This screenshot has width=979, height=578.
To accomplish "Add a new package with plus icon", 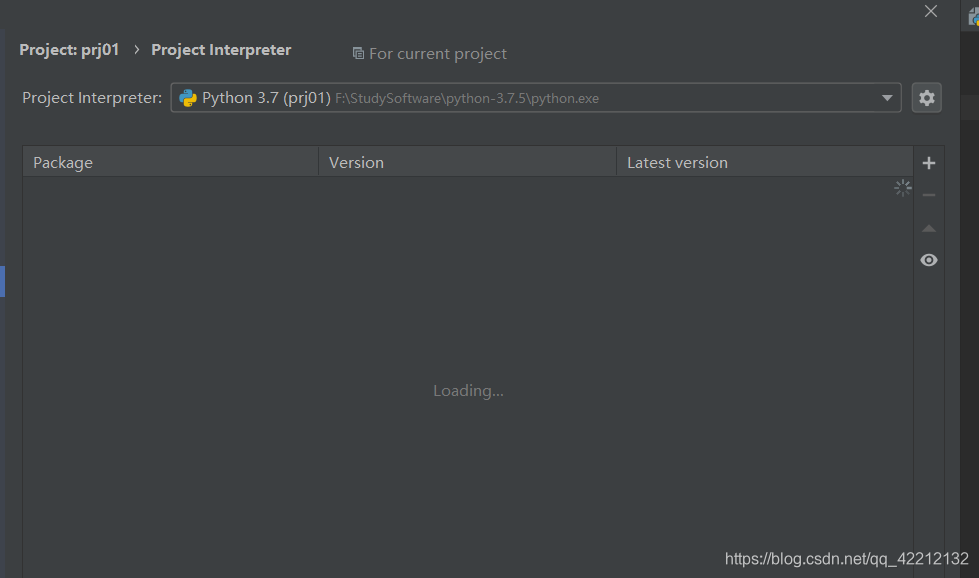I will click(x=929, y=163).
